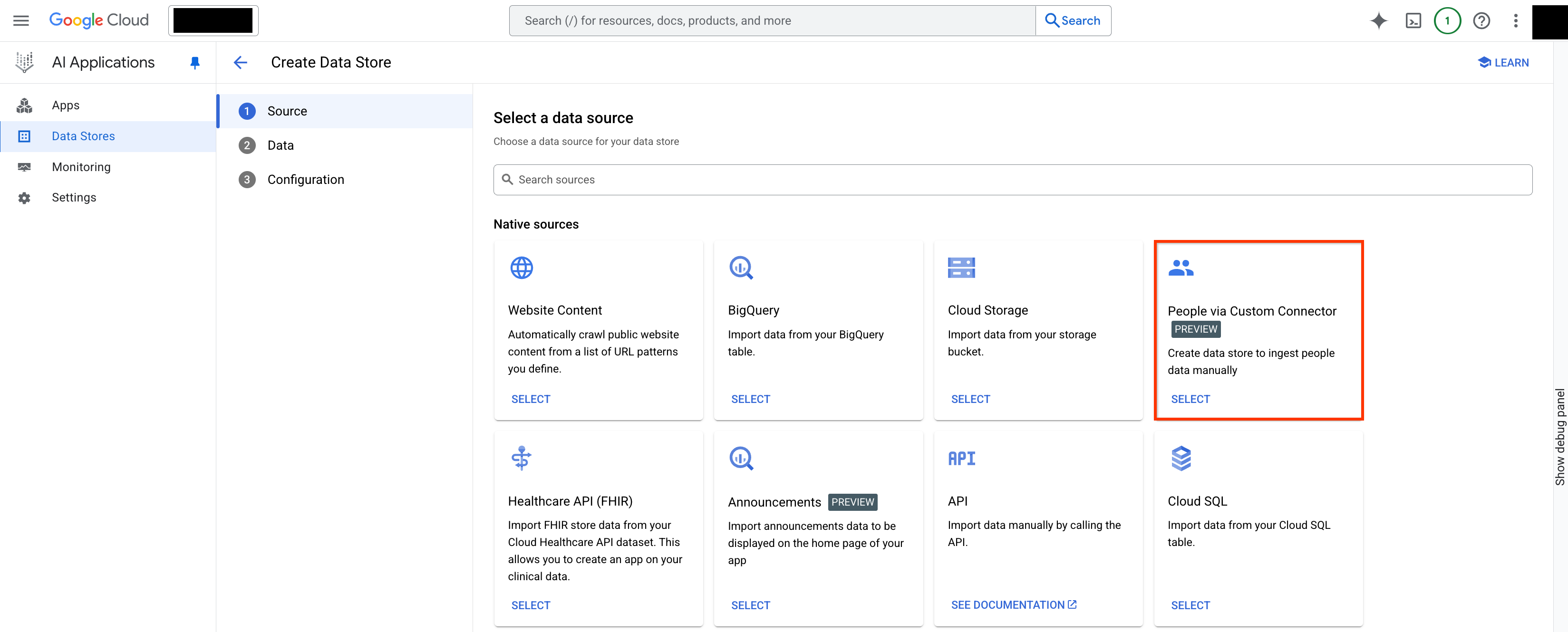
Task: View your notifications
Action: [x=1448, y=20]
